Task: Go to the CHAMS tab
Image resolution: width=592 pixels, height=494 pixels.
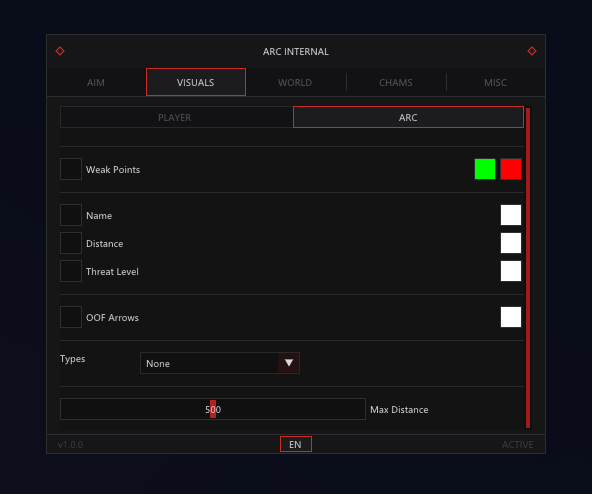Action: (396, 82)
